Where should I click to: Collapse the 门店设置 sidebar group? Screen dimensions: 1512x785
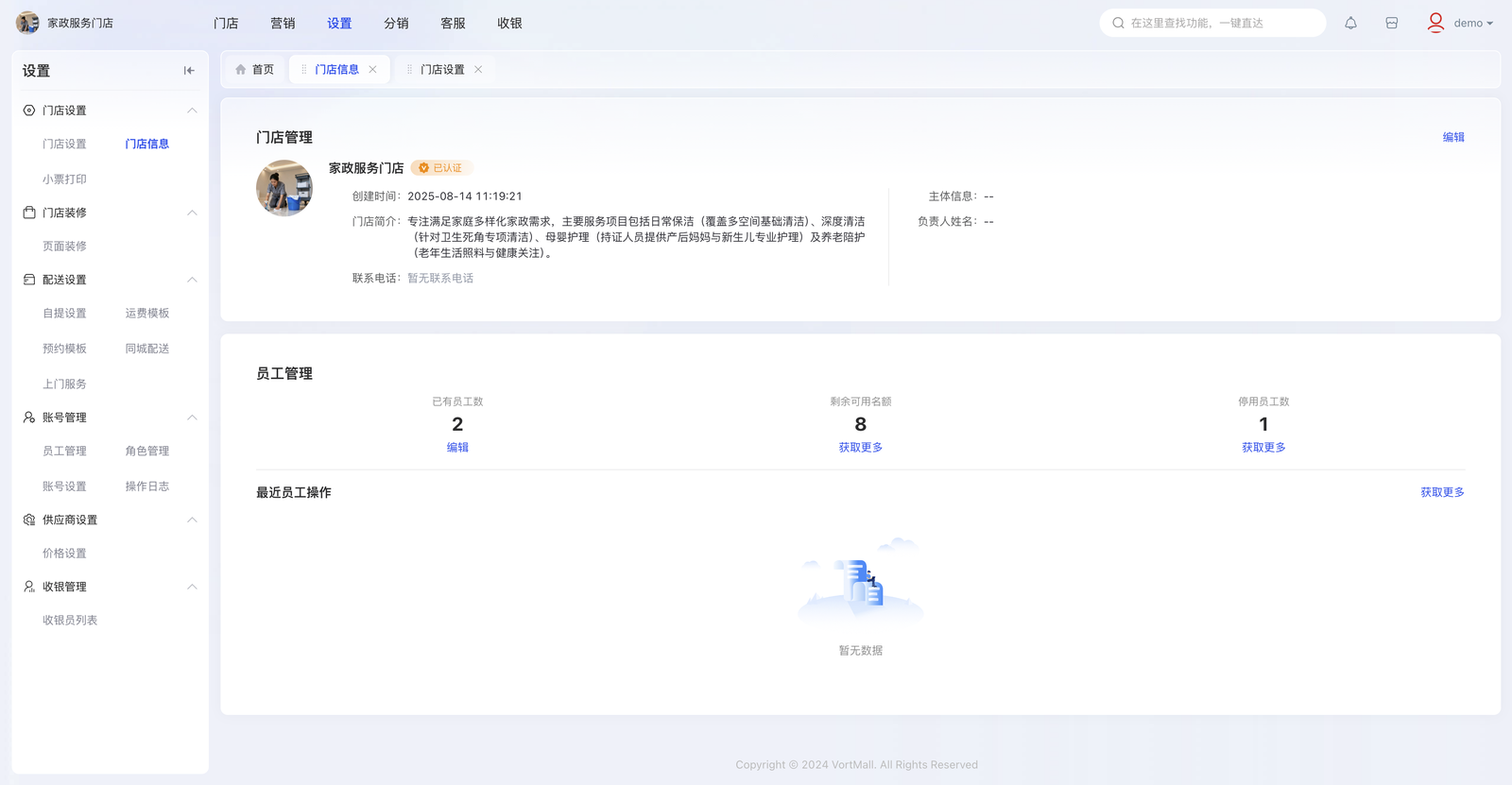pyautogui.click(x=192, y=111)
